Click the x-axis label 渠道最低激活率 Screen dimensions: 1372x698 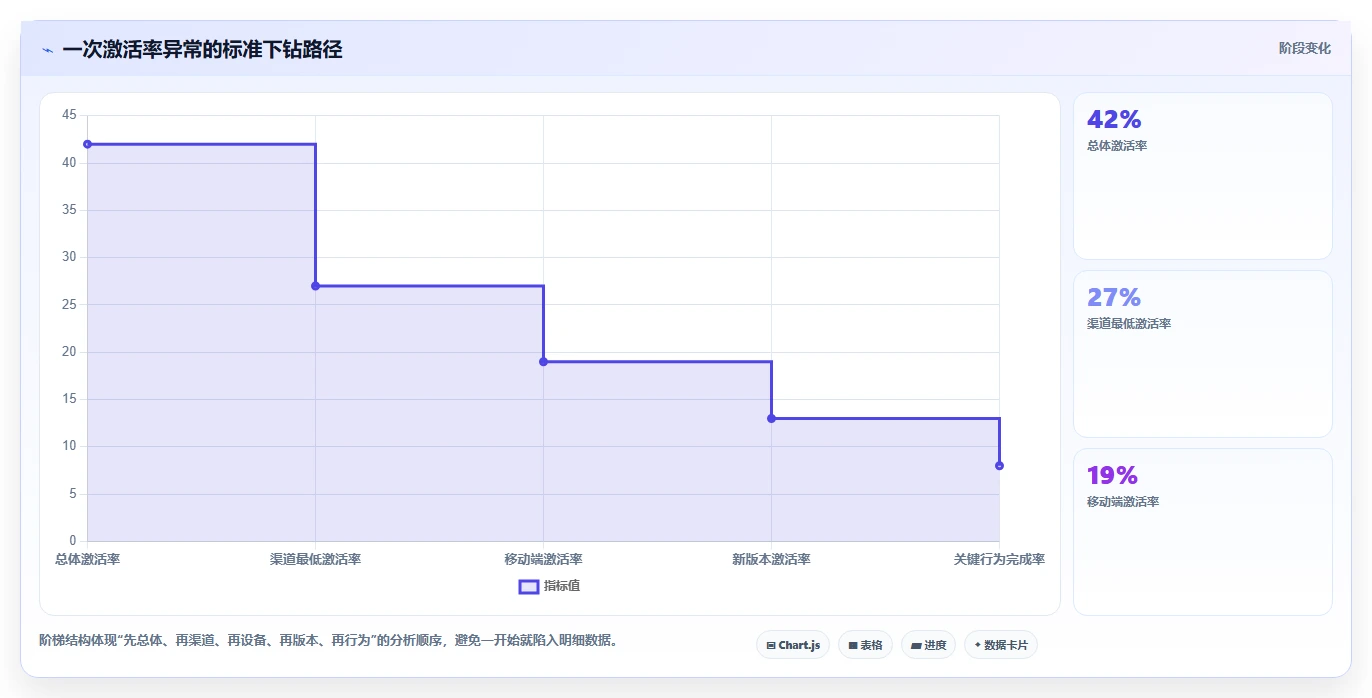click(315, 560)
